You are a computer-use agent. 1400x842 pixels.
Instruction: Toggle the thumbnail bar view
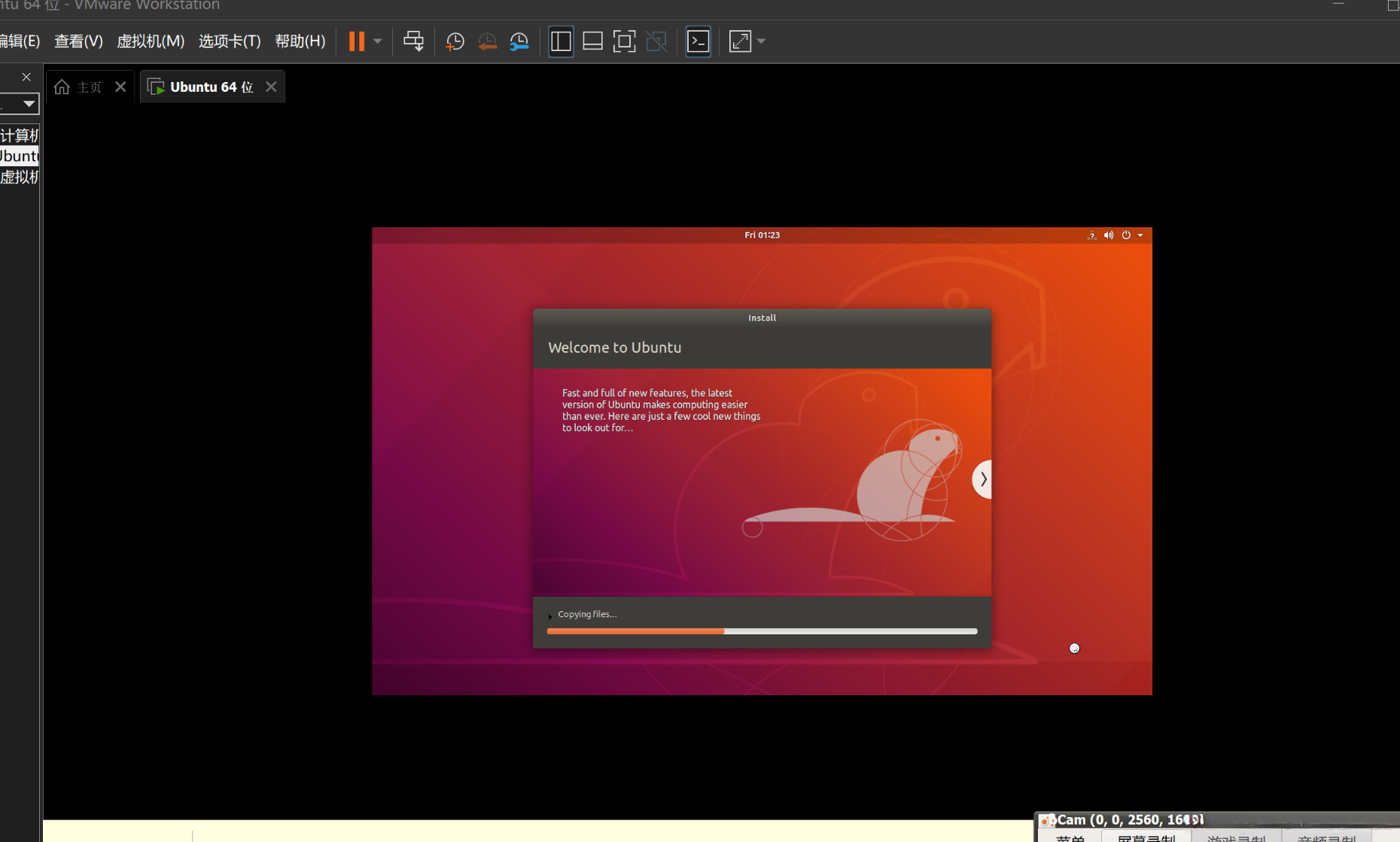[x=593, y=41]
